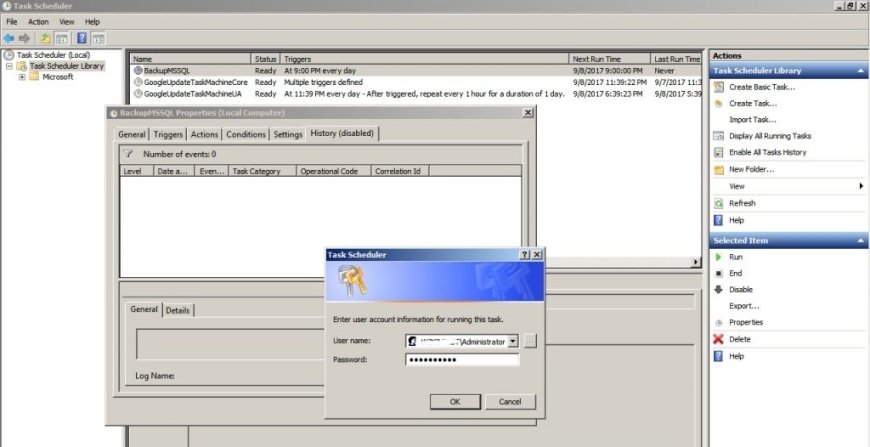870x447 pixels.
Task: Toggle the Show/Hide Action Pane icon
Action: pos(98,38)
